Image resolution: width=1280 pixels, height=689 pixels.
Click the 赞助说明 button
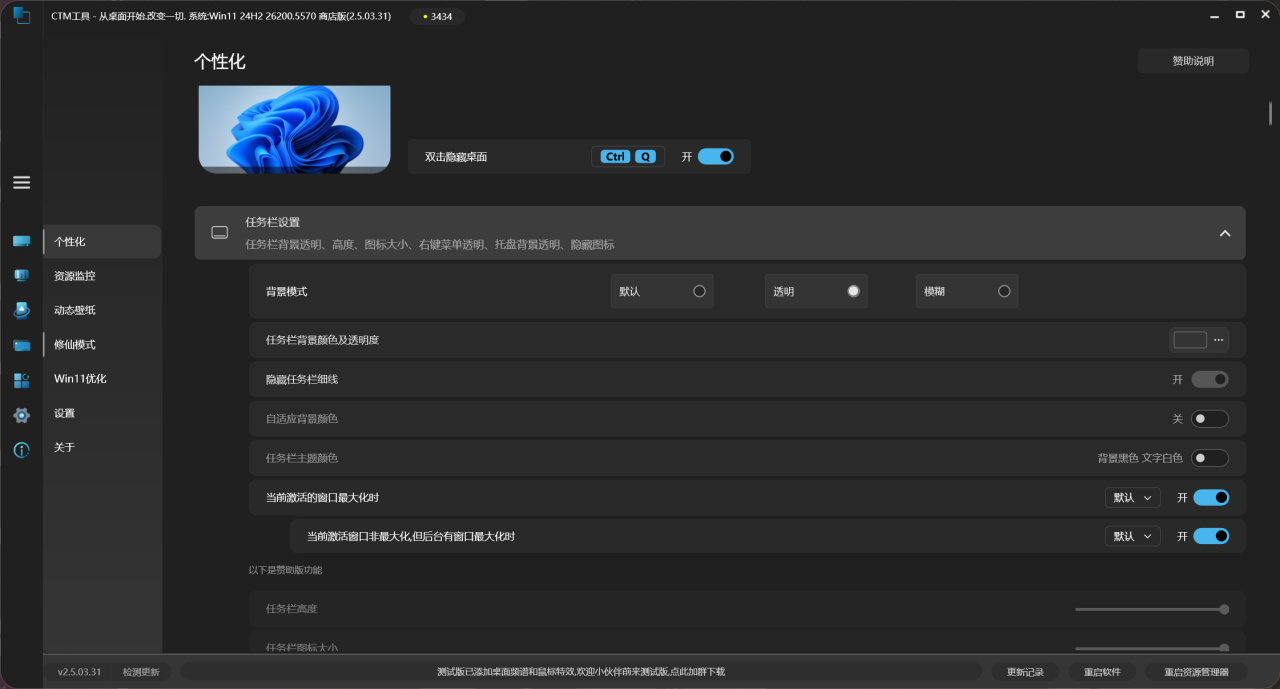click(x=1193, y=61)
